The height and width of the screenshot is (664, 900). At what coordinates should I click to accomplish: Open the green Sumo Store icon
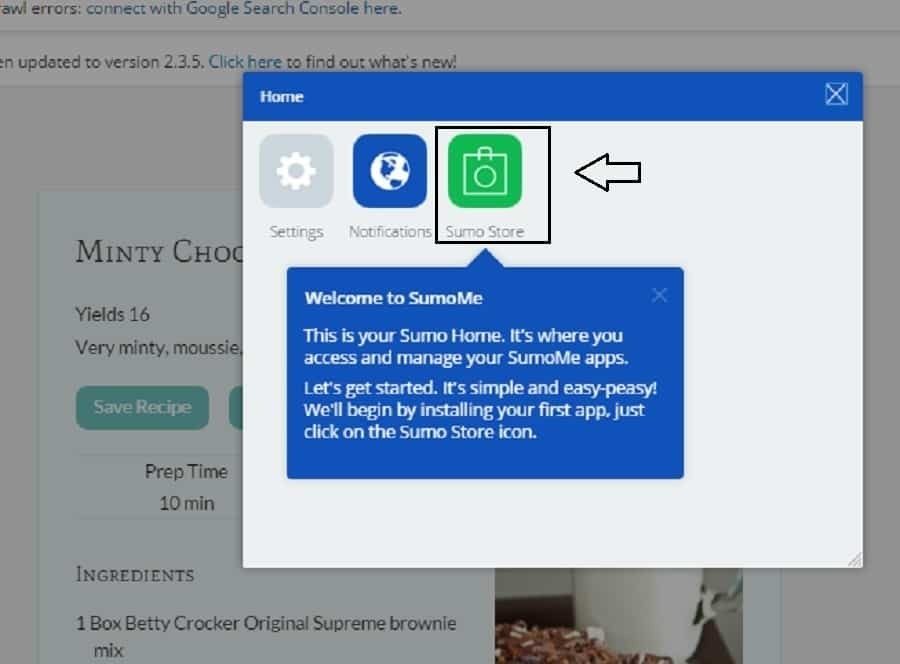(x=484, y=171)
